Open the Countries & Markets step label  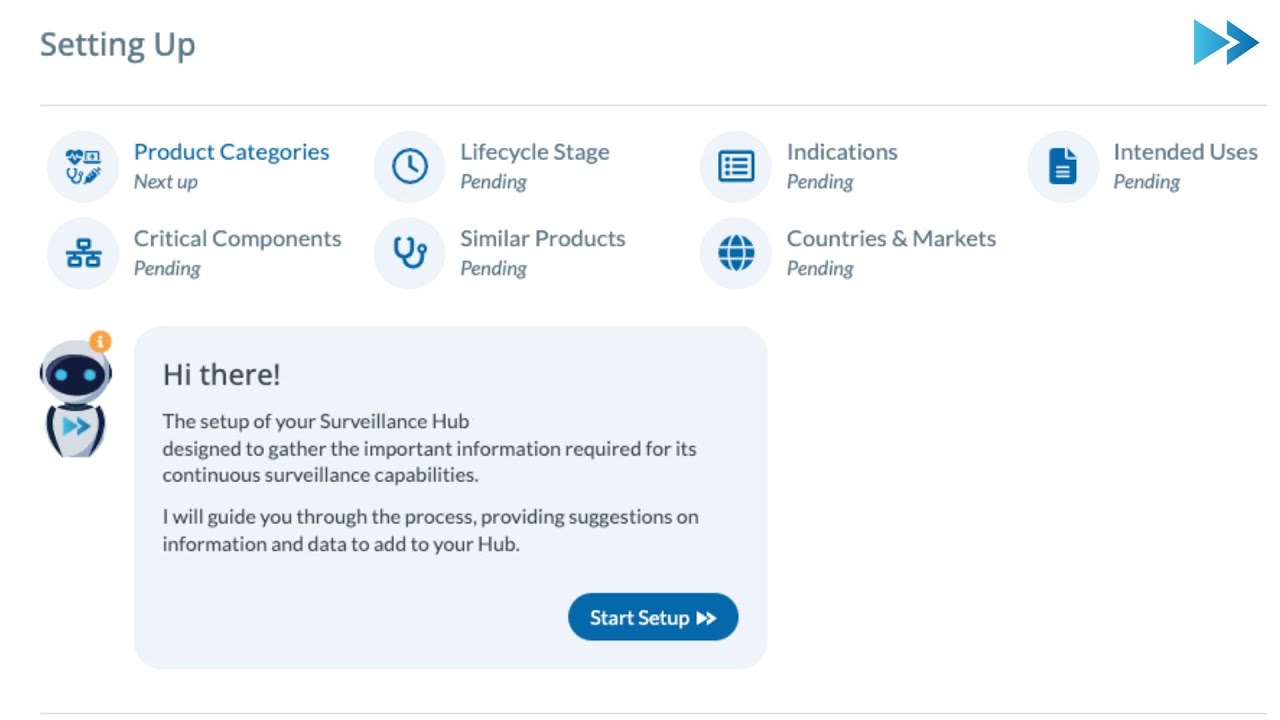pyautogui.click(x=892, y=239)
